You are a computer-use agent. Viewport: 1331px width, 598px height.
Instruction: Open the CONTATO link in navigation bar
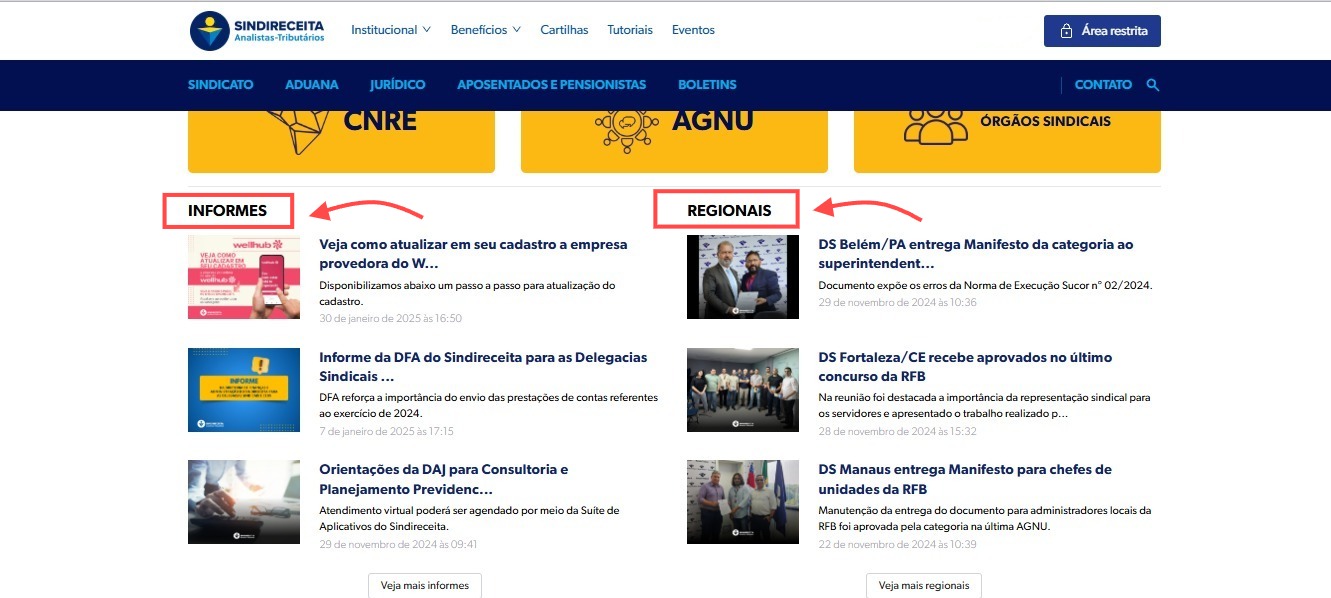pos(1103,85)
